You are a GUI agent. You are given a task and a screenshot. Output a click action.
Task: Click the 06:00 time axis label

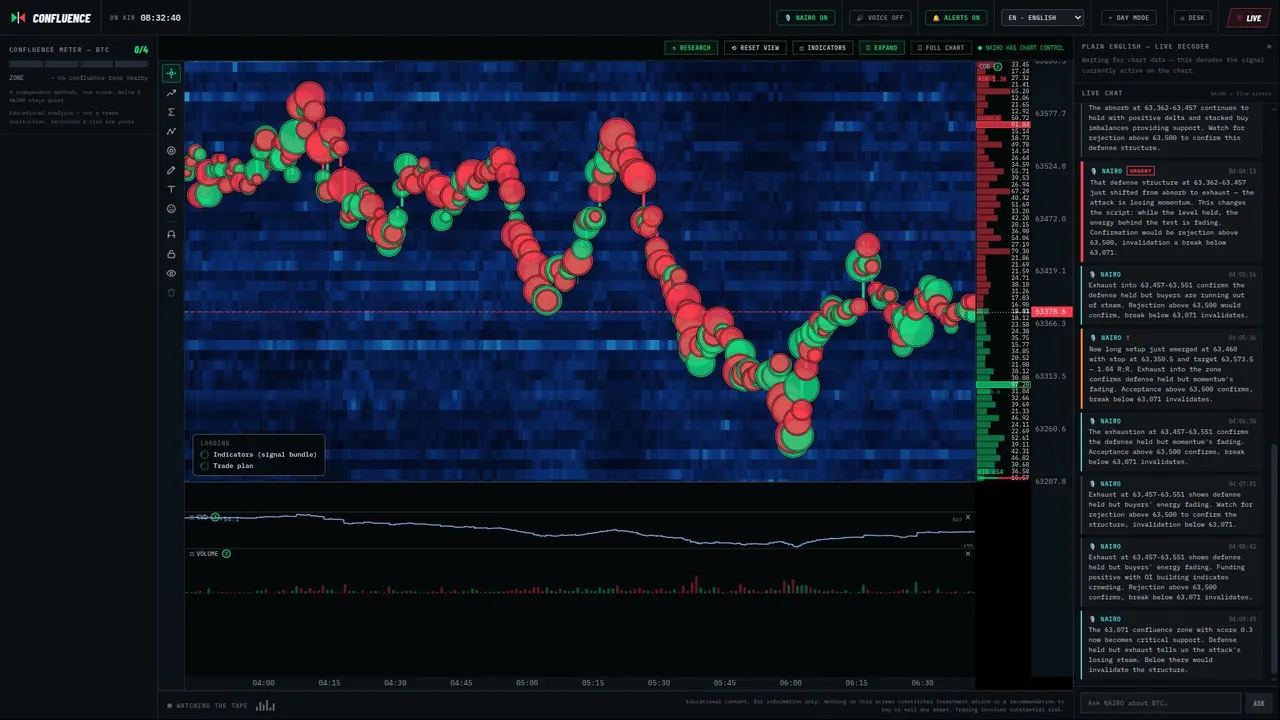tap(791, 683)
